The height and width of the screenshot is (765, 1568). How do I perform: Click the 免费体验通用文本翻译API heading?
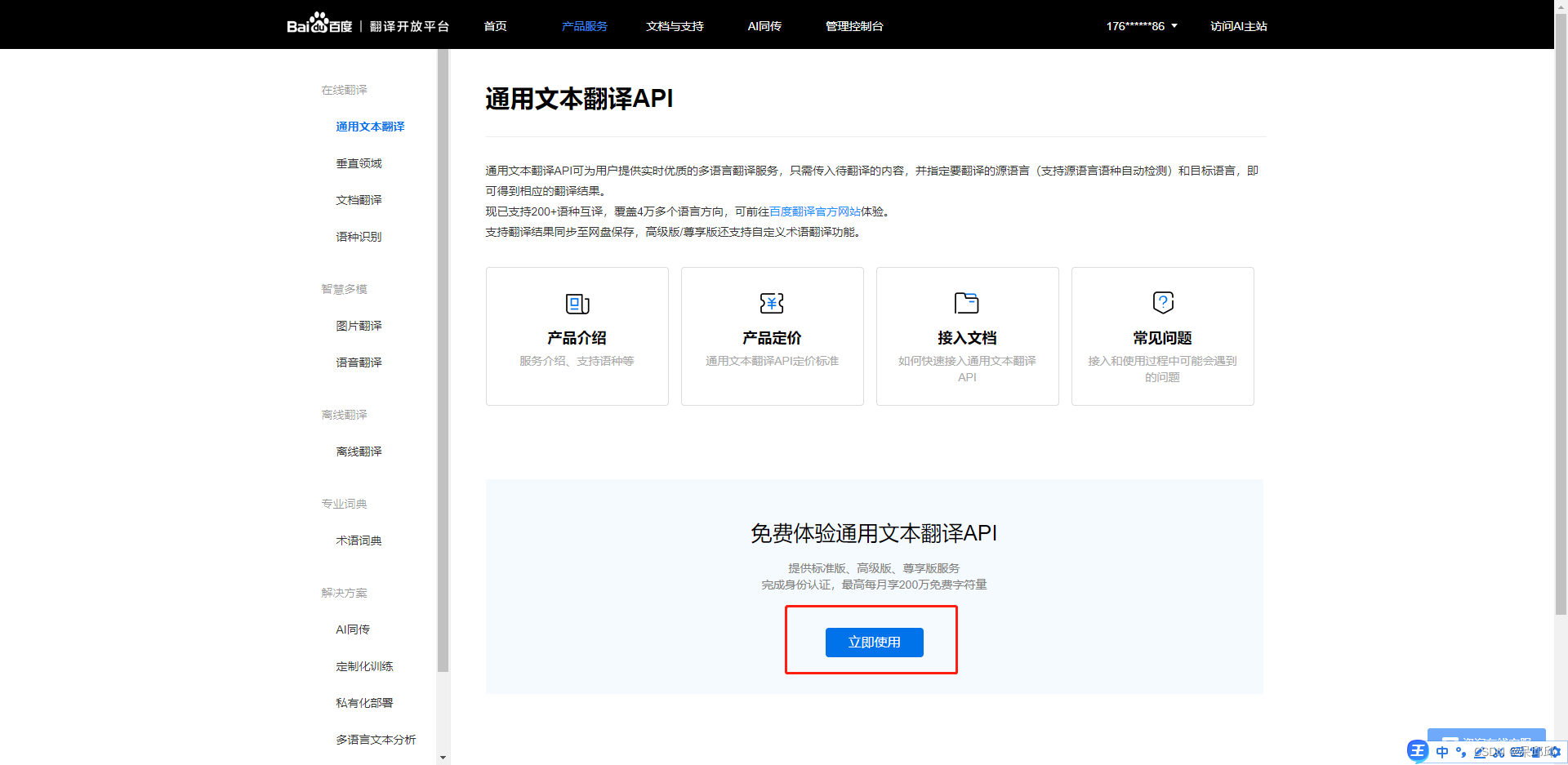pyautogui.click(x=874, y=533)
